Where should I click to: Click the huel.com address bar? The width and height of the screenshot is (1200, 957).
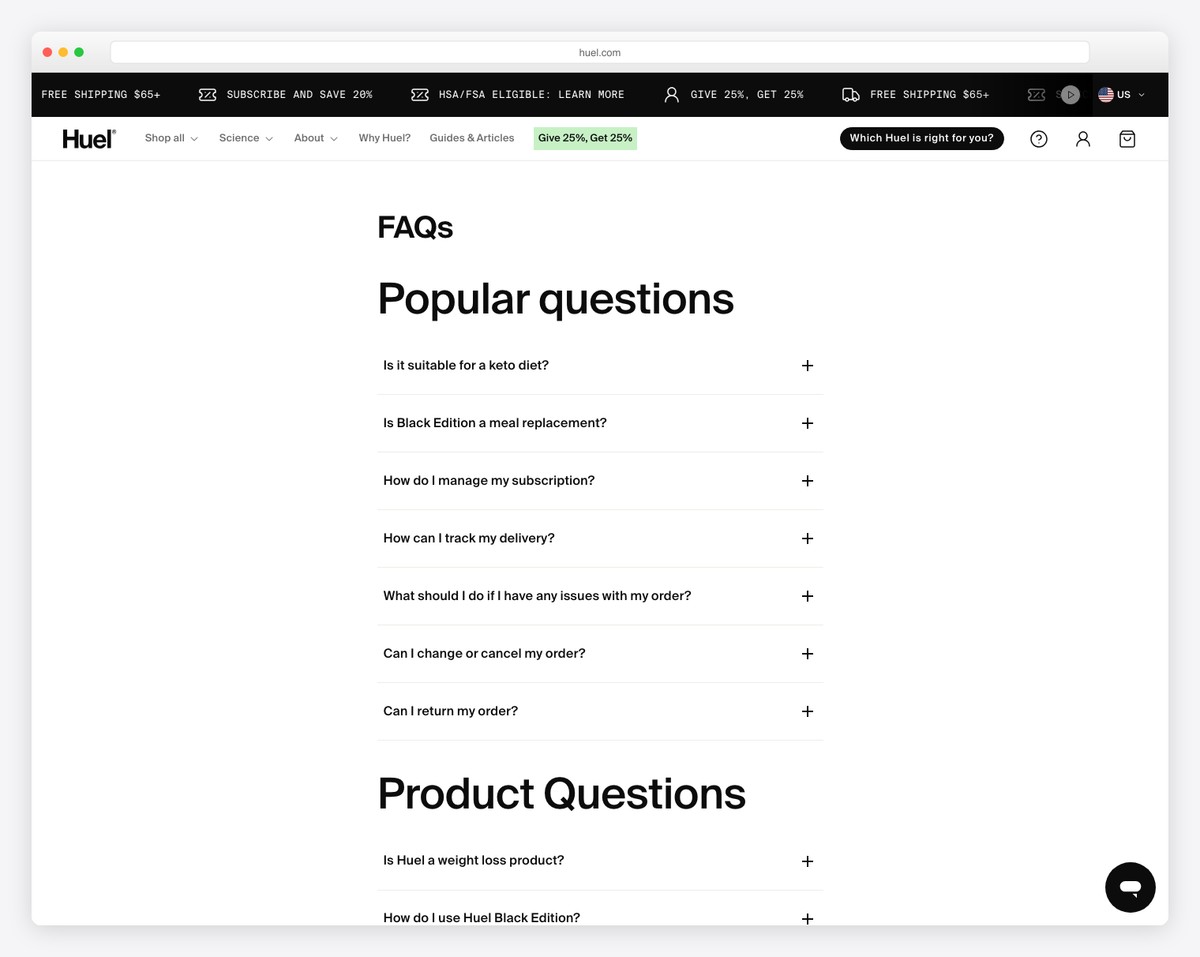point(600,52)
